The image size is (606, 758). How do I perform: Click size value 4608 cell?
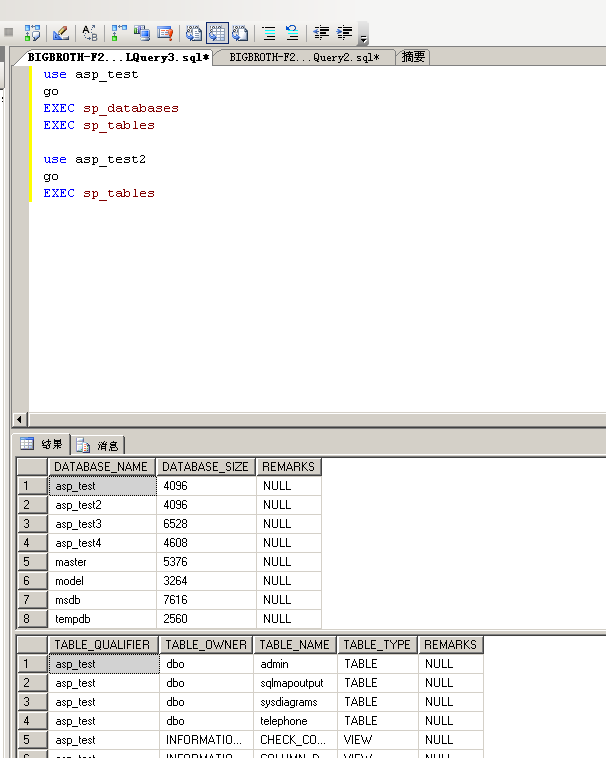206,543
